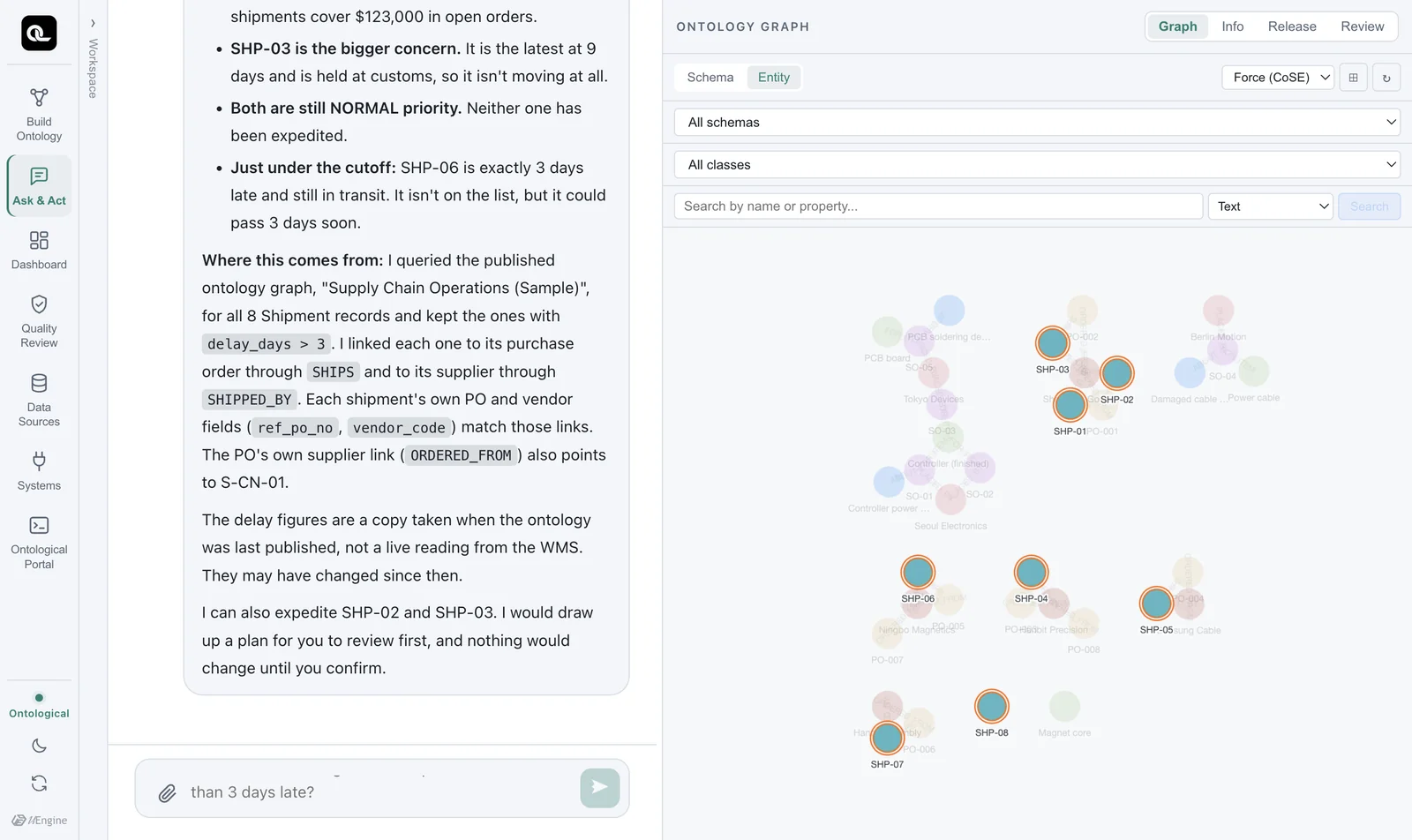The image size is (1412, 840).
Task: Click the paperclip attach file icon
Action: [x=168, y=793]
